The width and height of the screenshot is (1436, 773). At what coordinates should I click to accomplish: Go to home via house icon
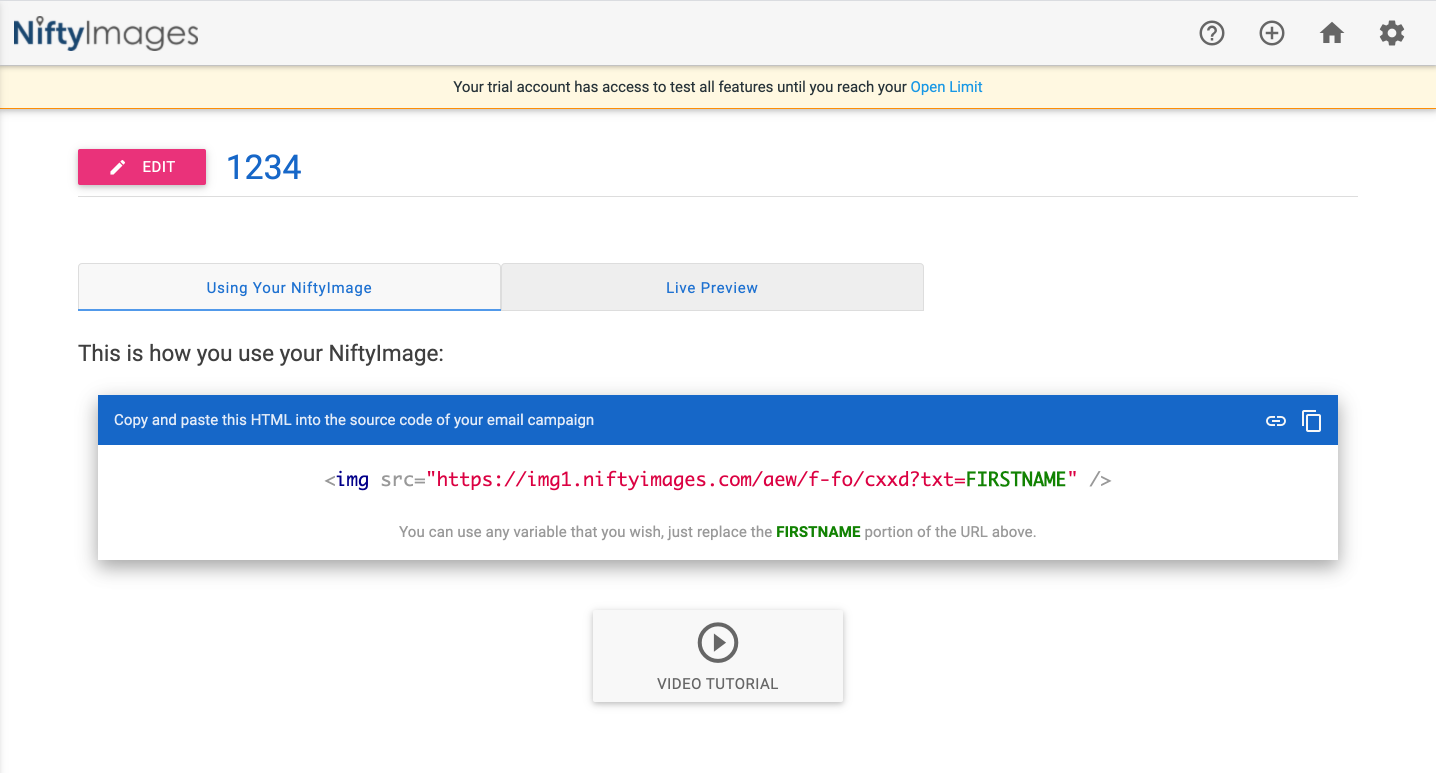coord(1332,33)
